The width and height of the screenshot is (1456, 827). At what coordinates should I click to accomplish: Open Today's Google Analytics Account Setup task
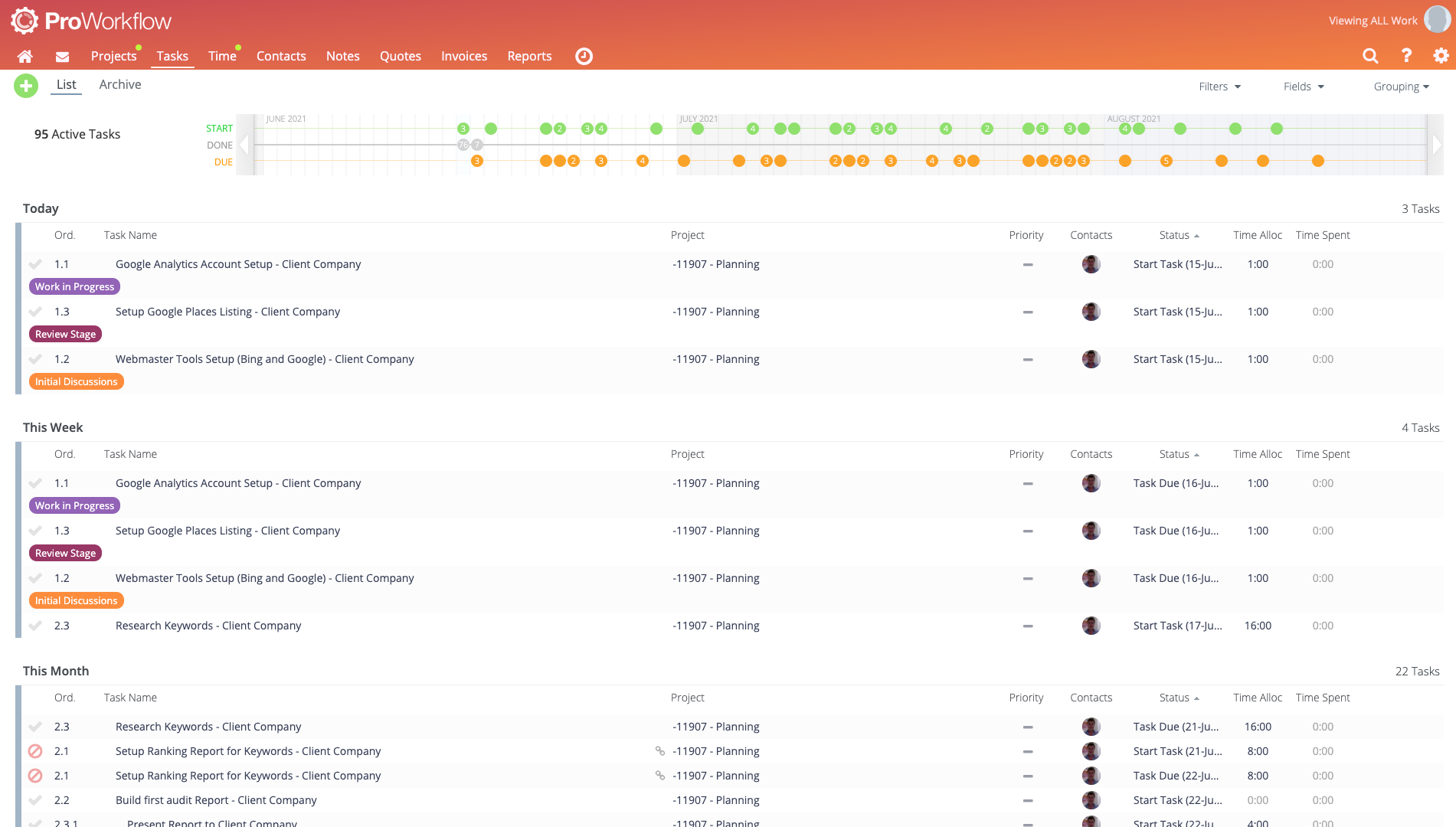click(238, 264)
